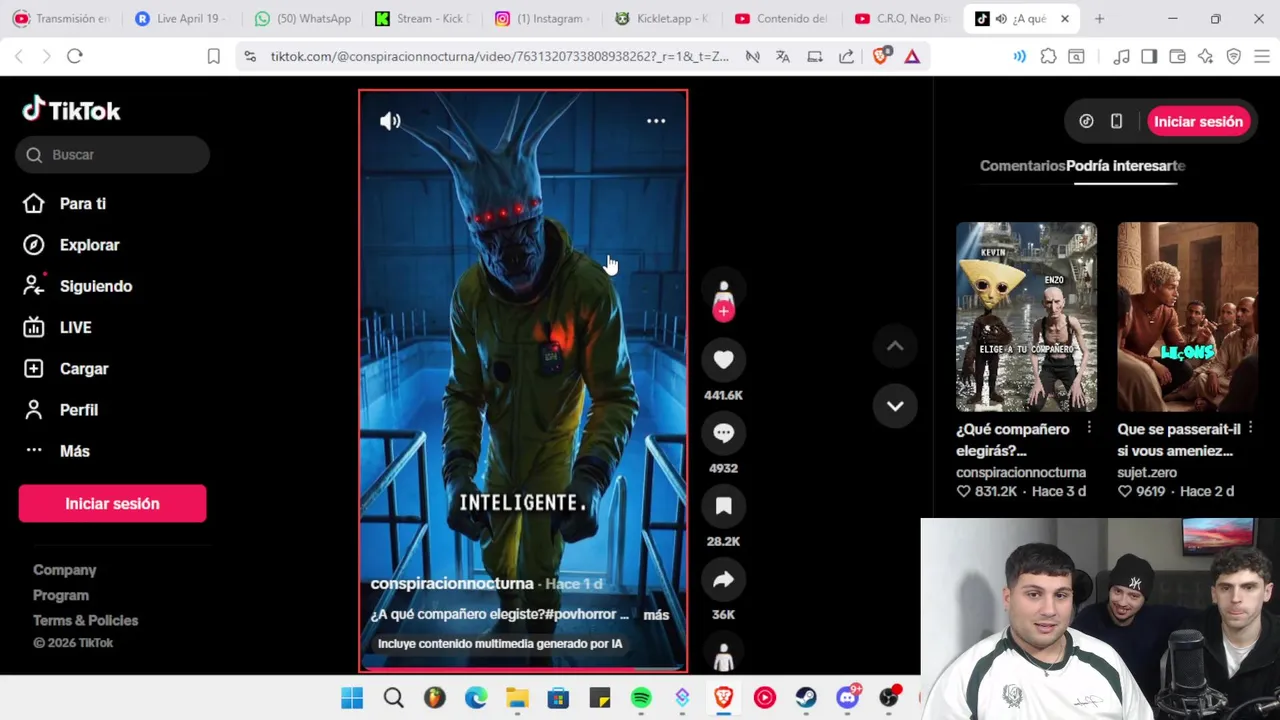The height and width of the screenshot is (720, 1280).
Task: Open Windows Start menu
Action: tap(352, 698)
